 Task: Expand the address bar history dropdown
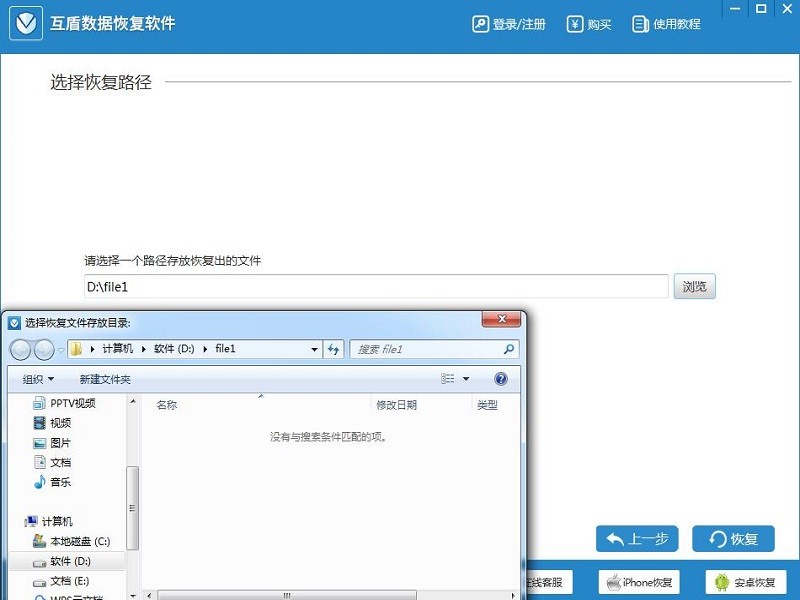[314, 349]
